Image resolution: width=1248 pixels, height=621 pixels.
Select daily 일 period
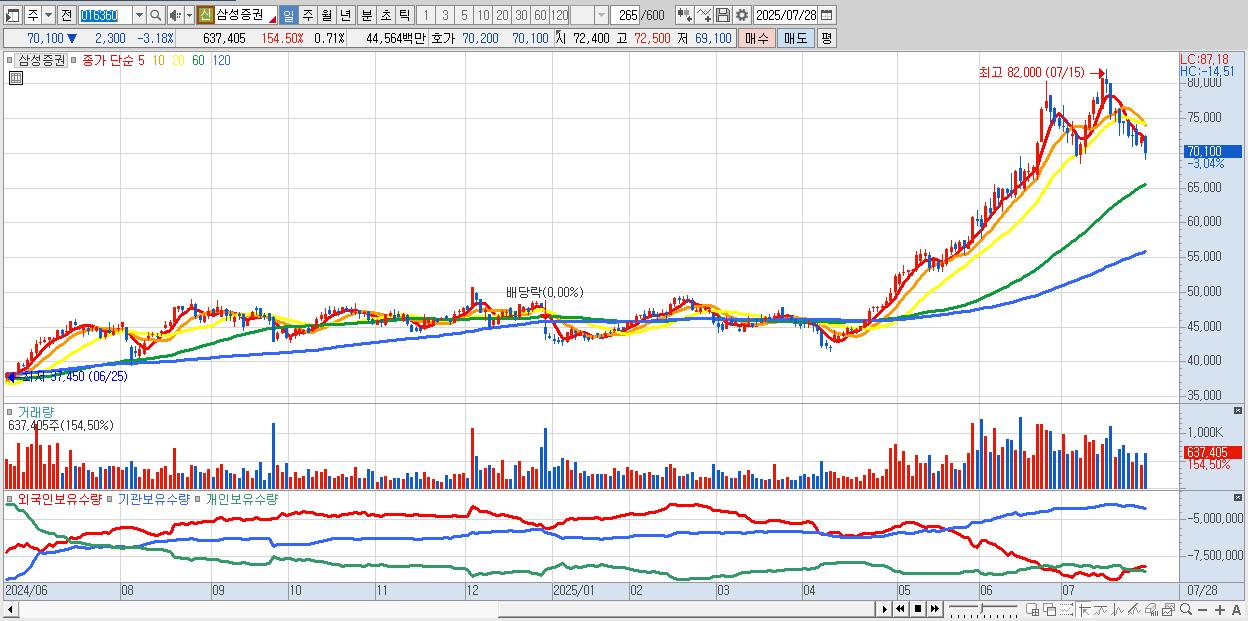point(288,15)
